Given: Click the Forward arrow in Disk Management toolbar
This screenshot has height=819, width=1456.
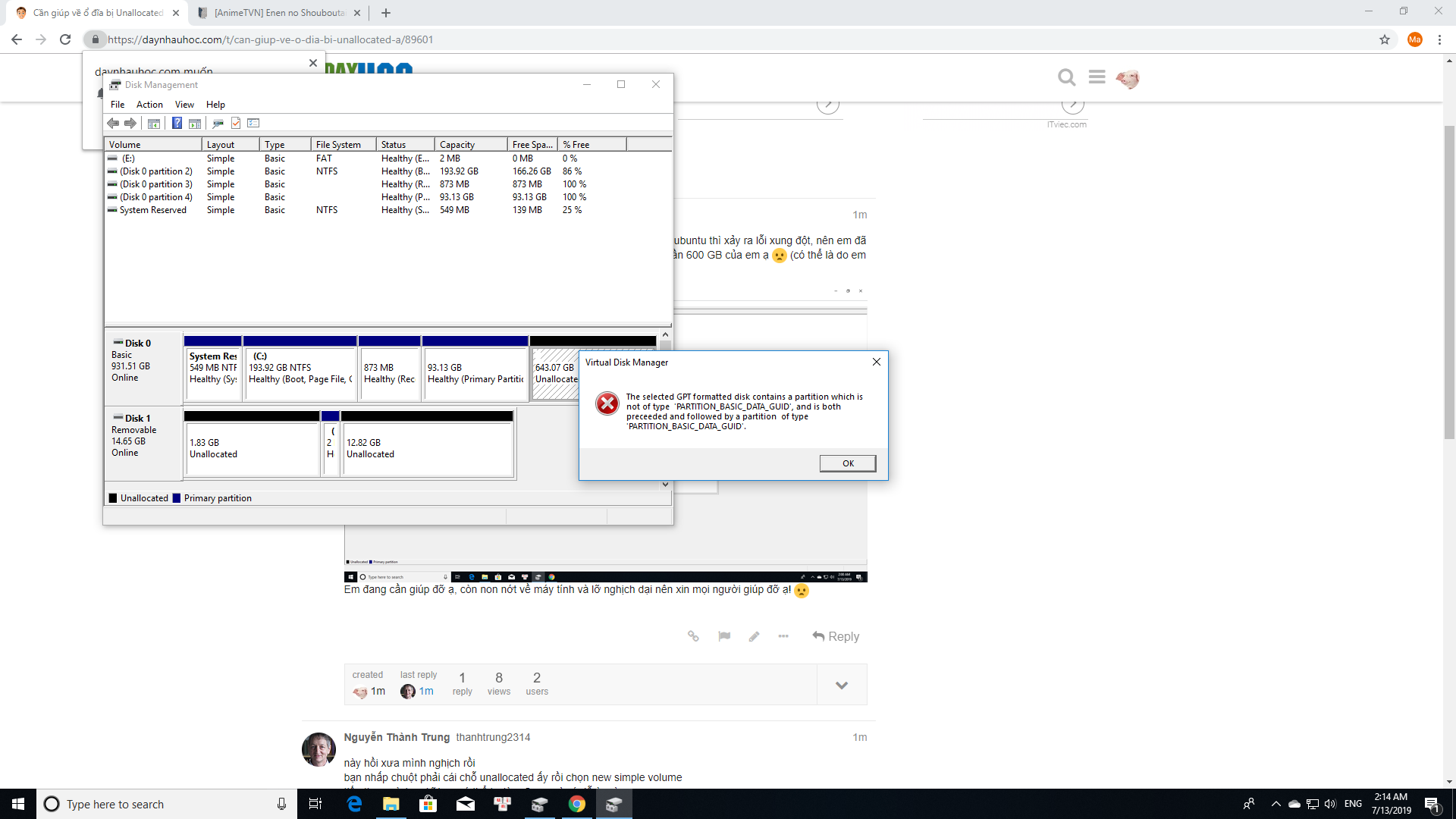Looking at the screenshot, I should pyautogui.click(x=130, y=123).
